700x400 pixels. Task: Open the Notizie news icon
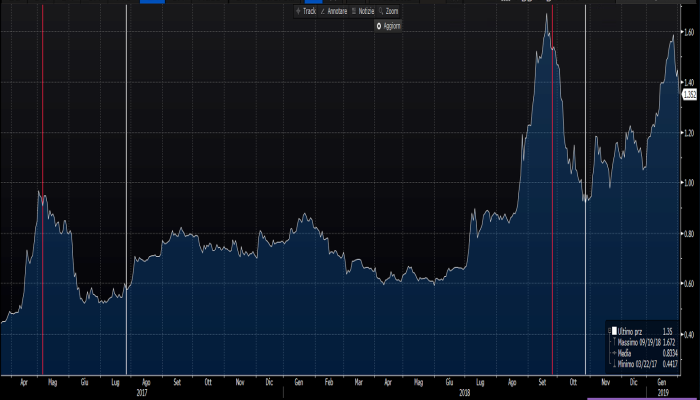pyautogui.click(x=362, y=11)
